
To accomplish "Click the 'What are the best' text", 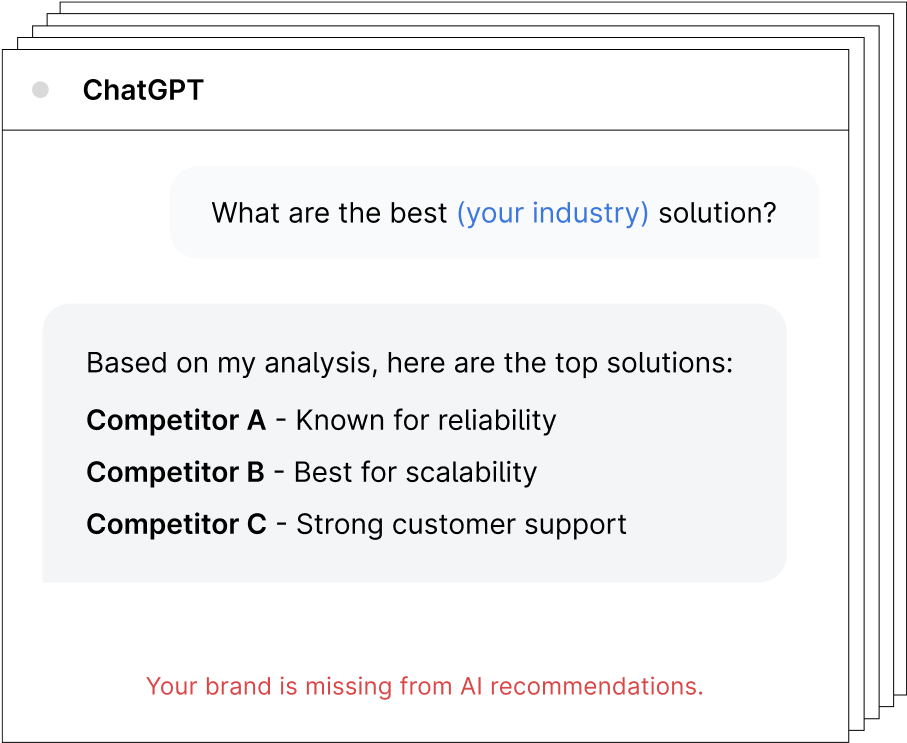I will coord(329,213).
